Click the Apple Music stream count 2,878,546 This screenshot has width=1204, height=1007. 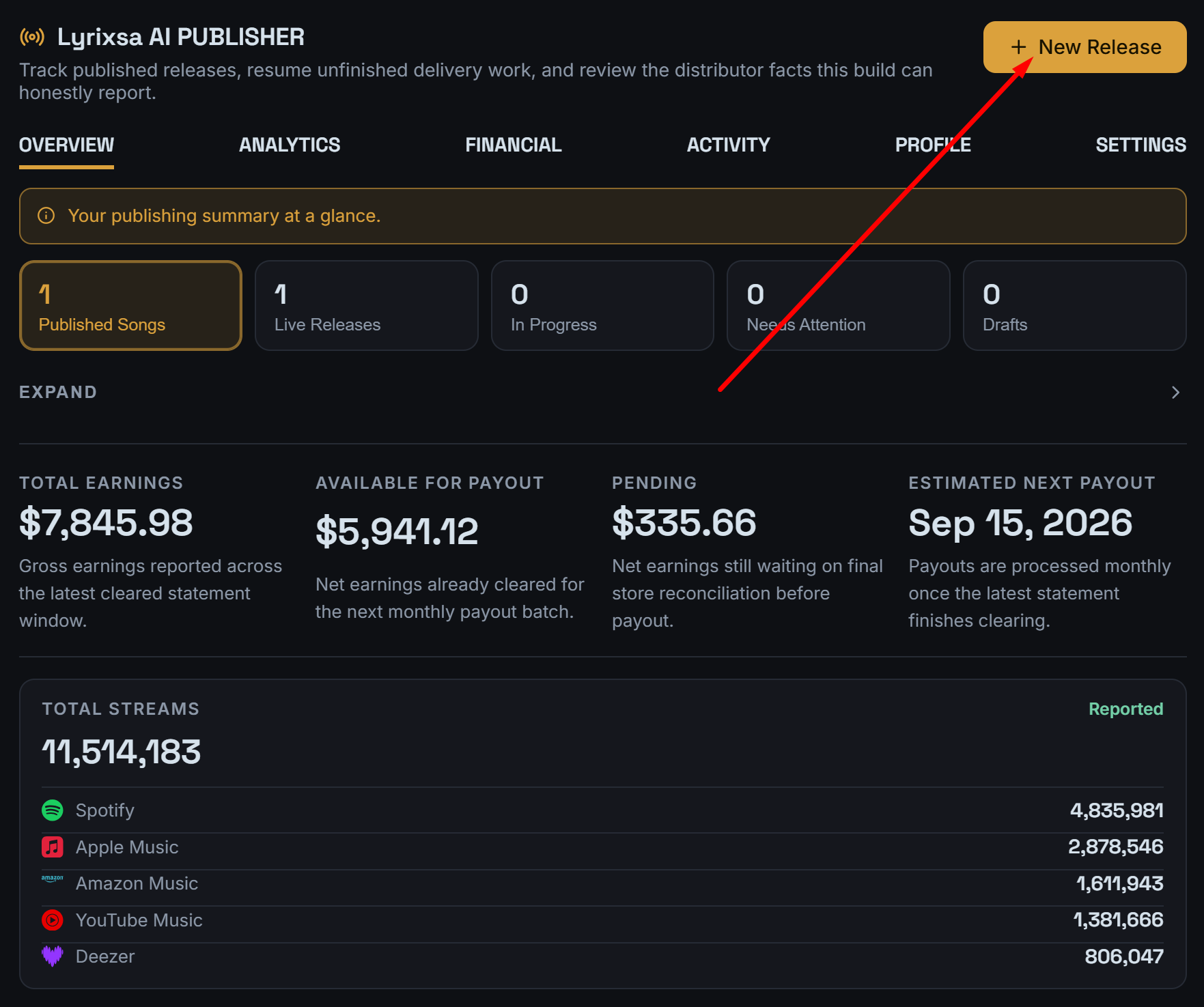1115,847
